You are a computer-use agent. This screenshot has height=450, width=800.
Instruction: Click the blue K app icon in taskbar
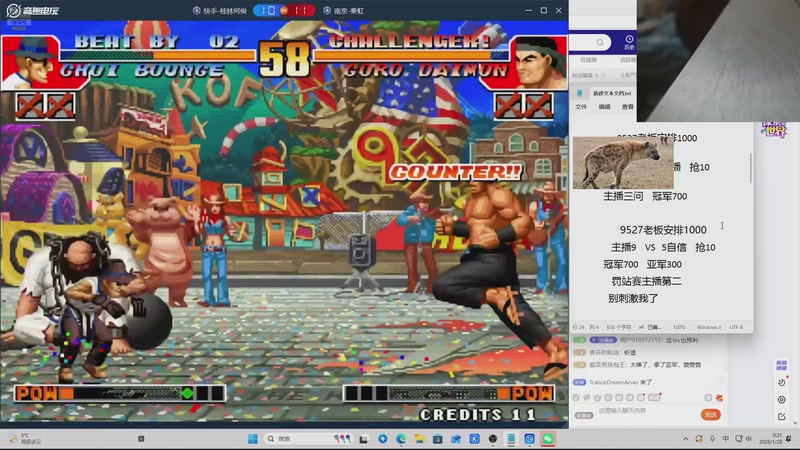pyautogui.click(x=474, y=439)
